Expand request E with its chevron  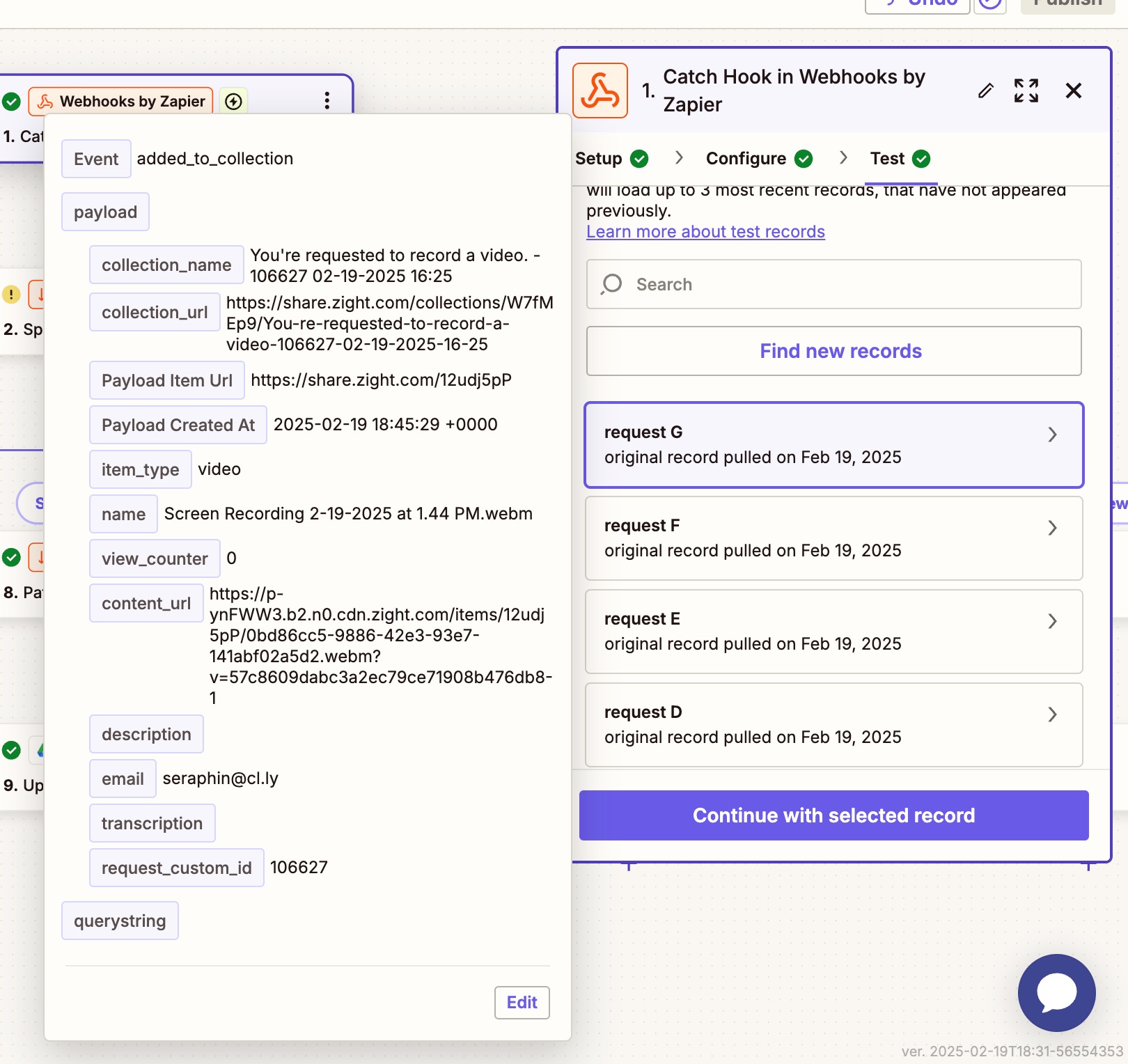(1052, 621)
